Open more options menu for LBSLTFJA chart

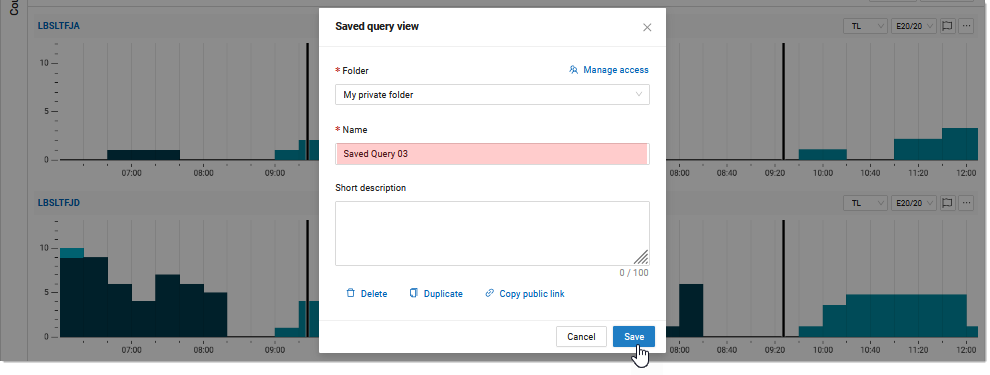[x=966, y=26]
